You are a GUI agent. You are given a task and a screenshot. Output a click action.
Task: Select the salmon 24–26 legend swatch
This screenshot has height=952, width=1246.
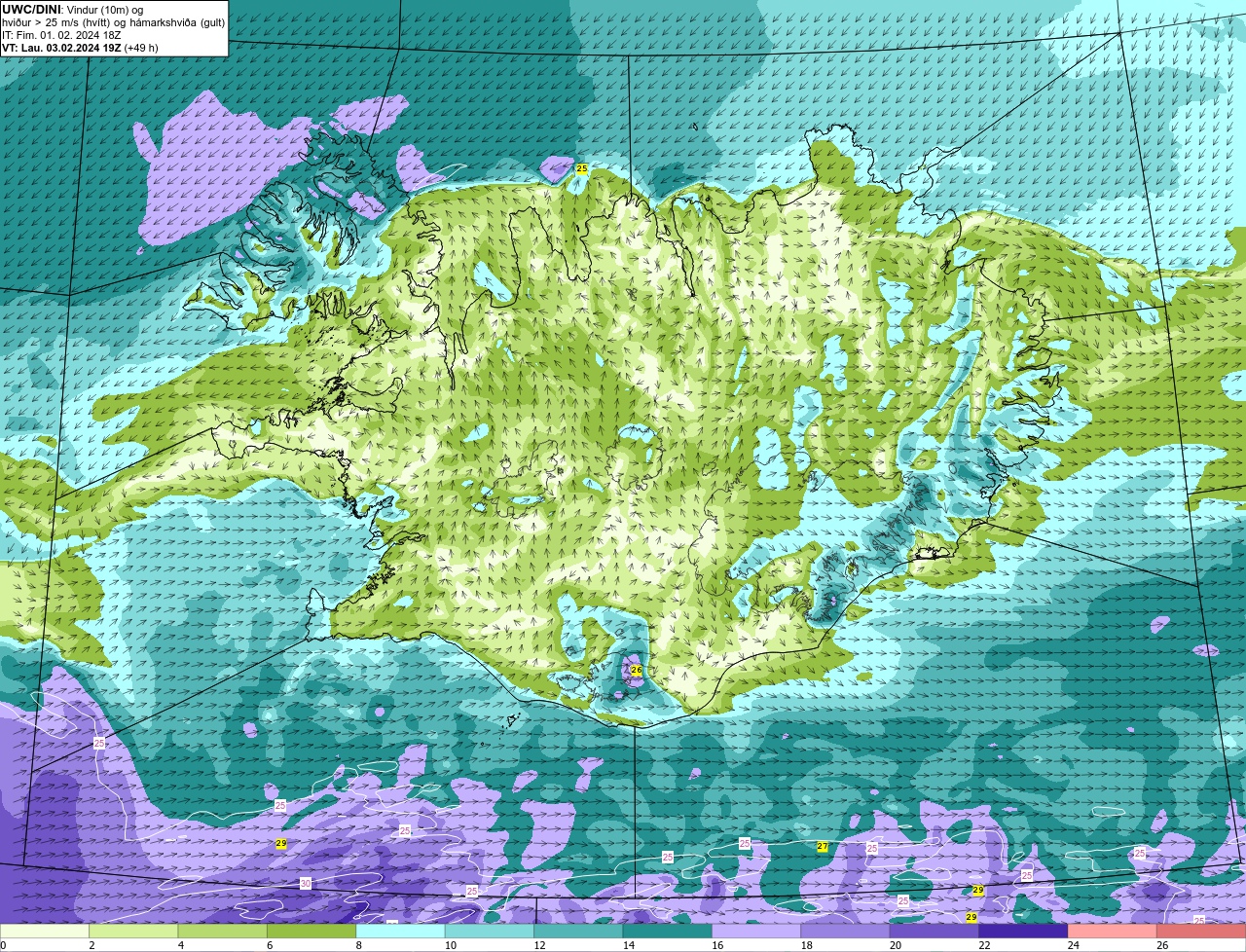click(1113, 932)
